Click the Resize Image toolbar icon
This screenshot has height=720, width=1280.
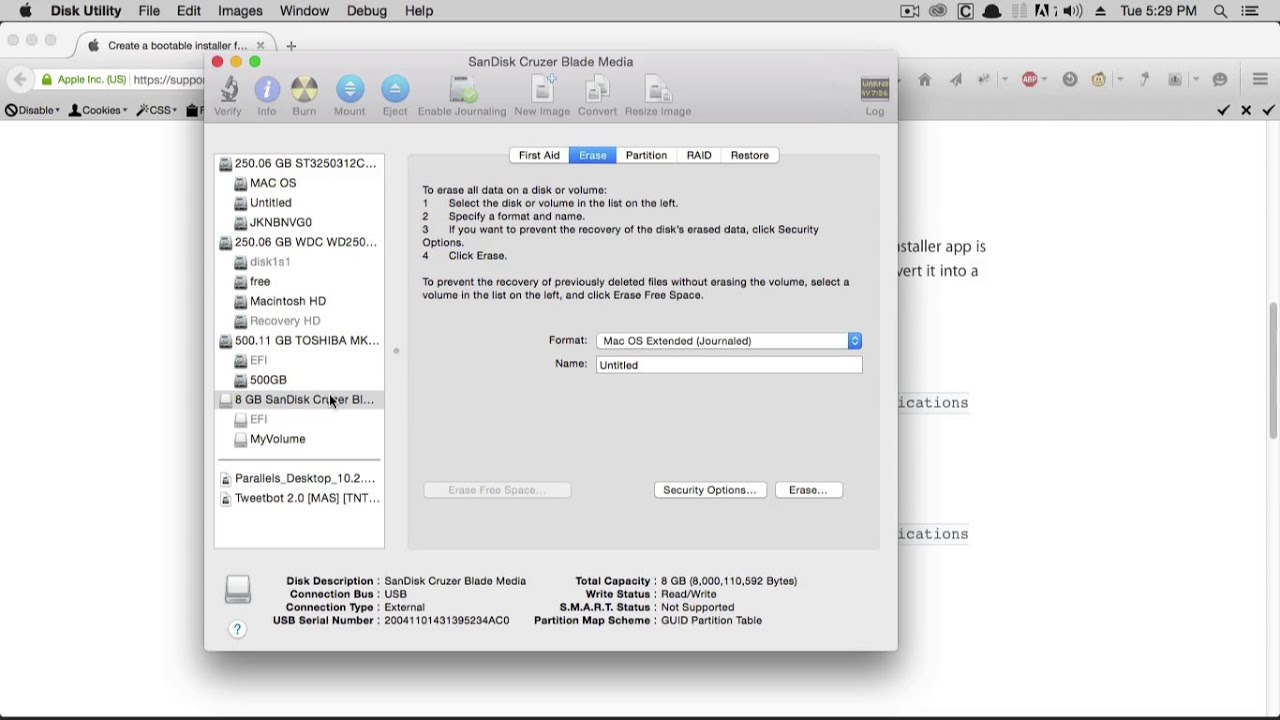(x=657, y=89)
